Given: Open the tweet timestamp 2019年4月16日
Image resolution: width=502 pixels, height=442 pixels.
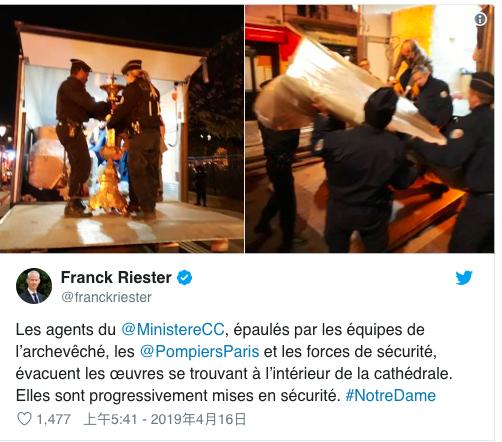Looking at the screenshot, I should [x=198, y=419].
